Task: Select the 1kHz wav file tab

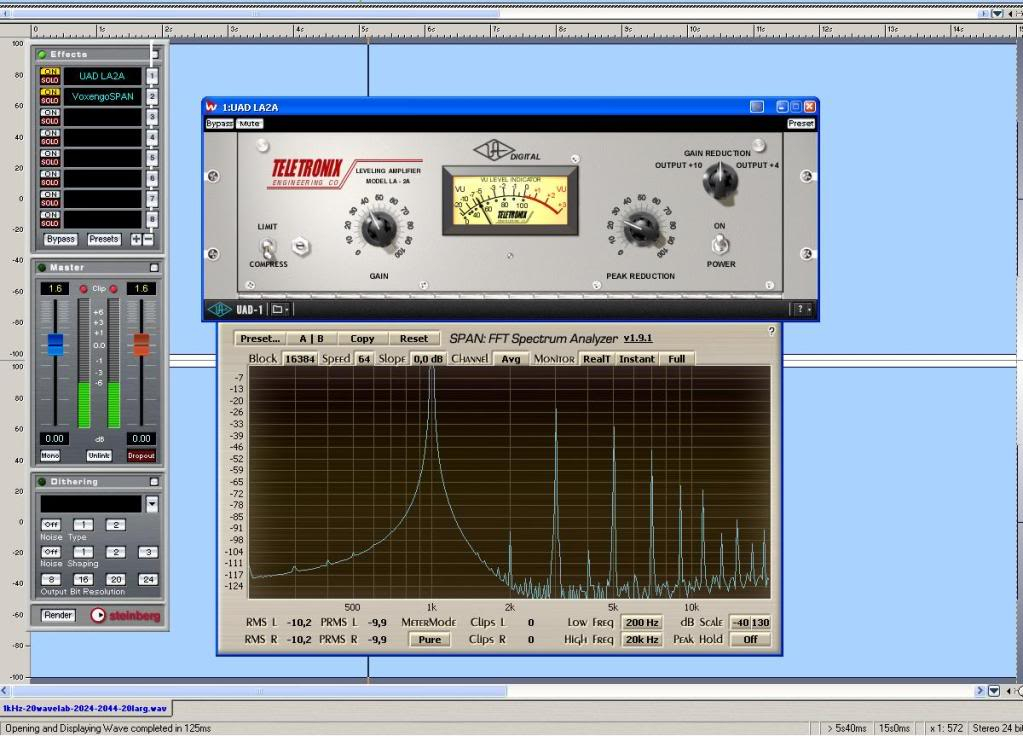Action: click(85, 708)
